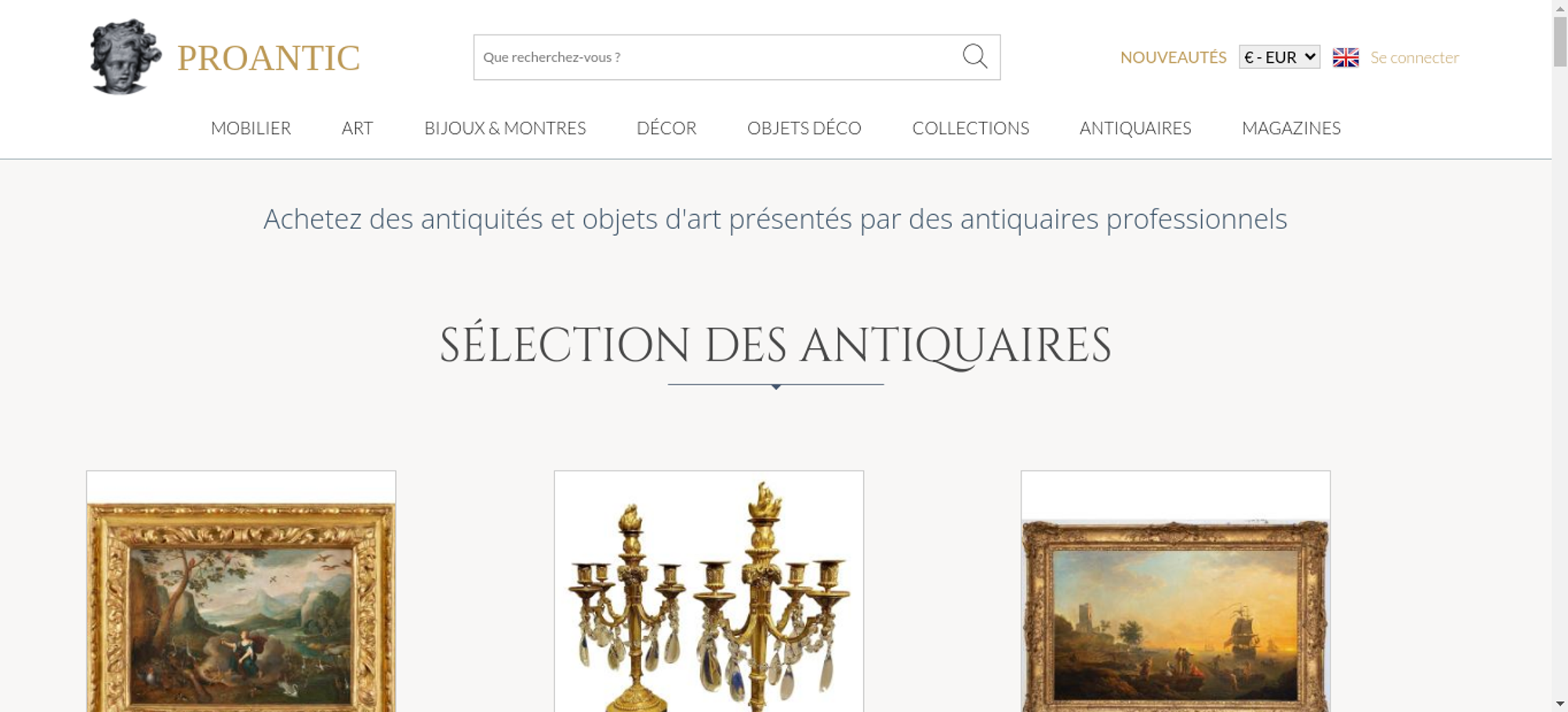The width and height of the screenshot is (1568, 712).
Task: Click the PROANTIC brand name text
Action: coord(269,58)
